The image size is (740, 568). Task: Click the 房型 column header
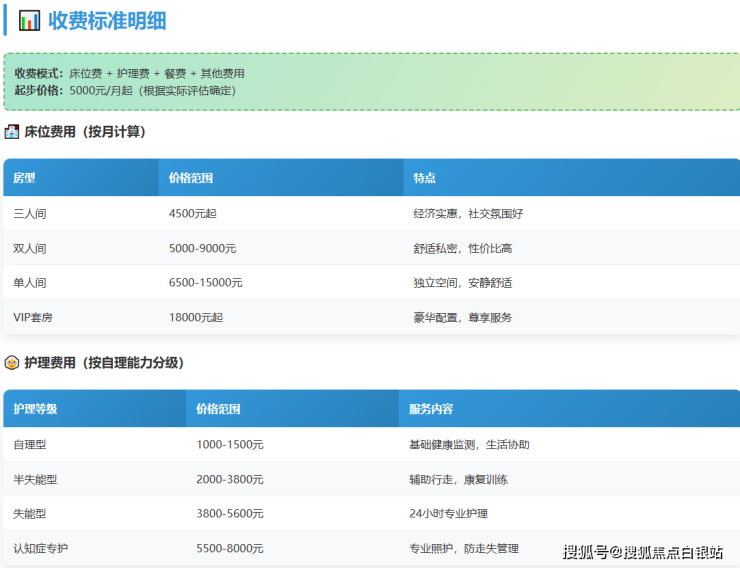[x=24, y=178]
